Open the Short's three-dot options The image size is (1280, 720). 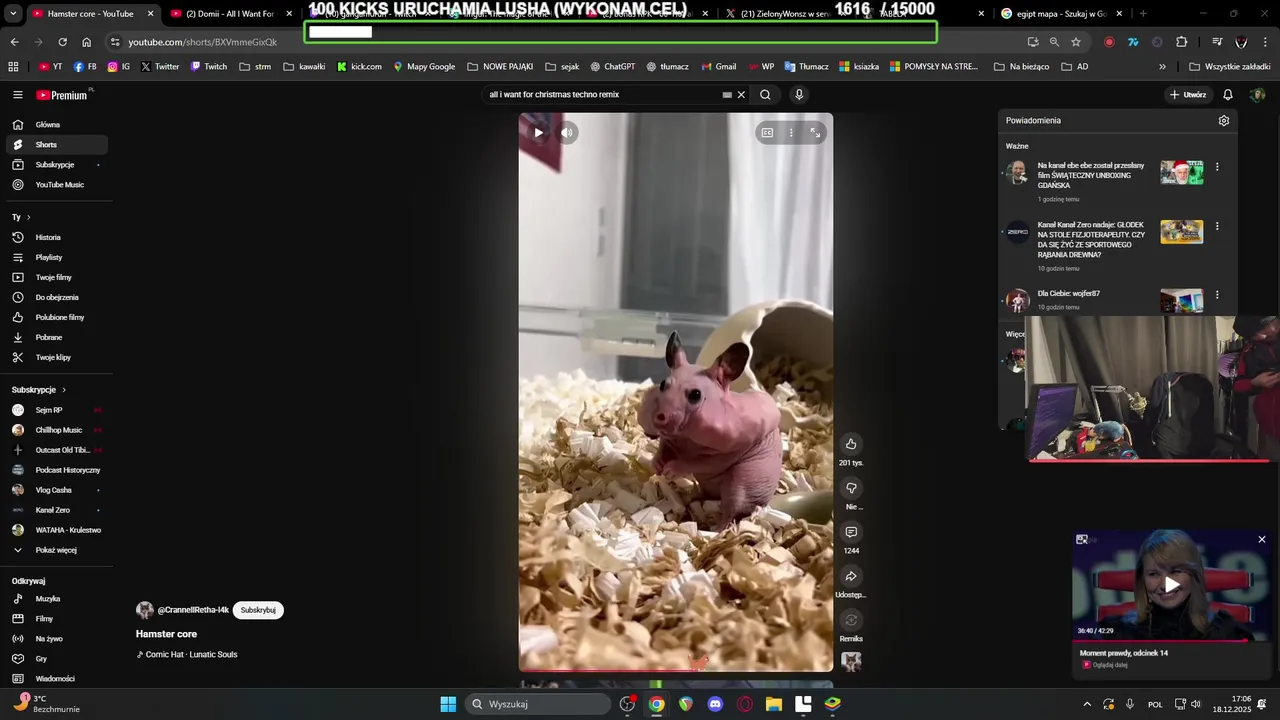(791, 133)
